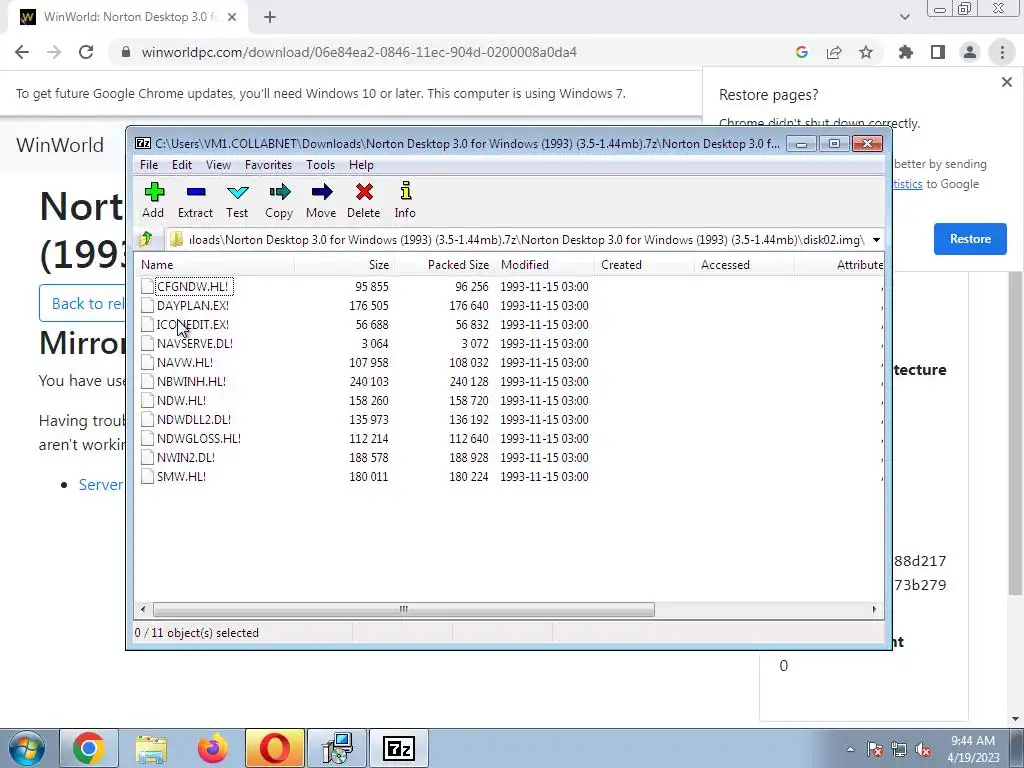Image resolution: width=1024 pixels, height=768 pixels.
Task: Click the Extract toolbar icon
Action: pyautogui.click(x=195, y=200)
